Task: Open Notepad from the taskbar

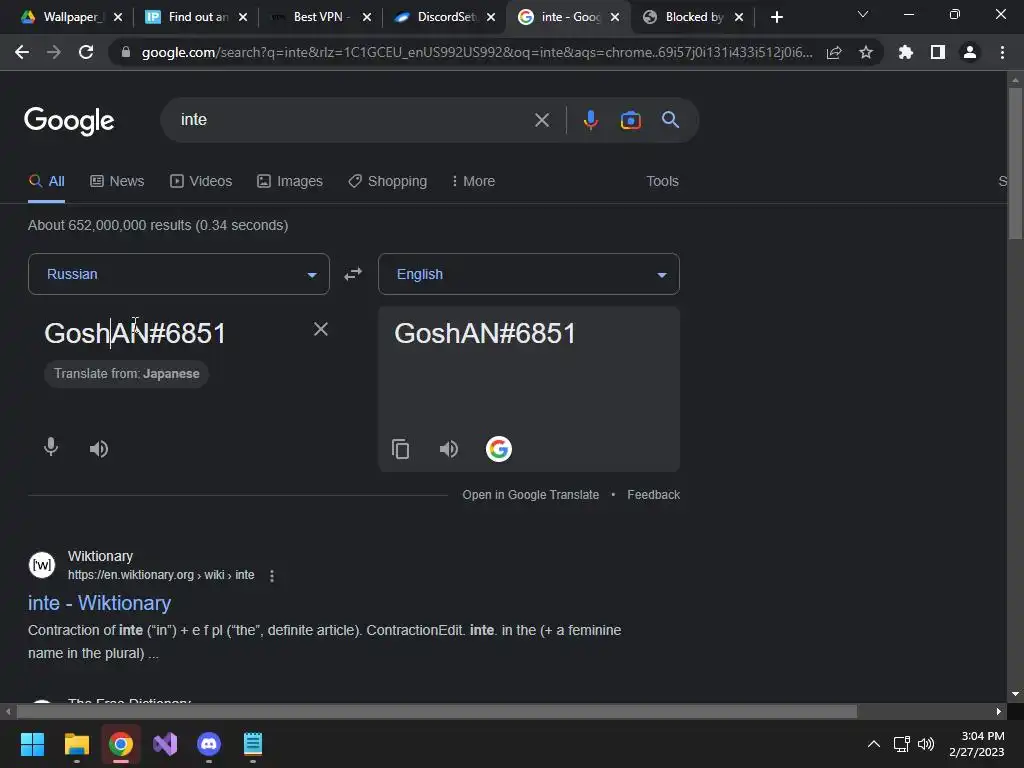Action: [253, 744]
